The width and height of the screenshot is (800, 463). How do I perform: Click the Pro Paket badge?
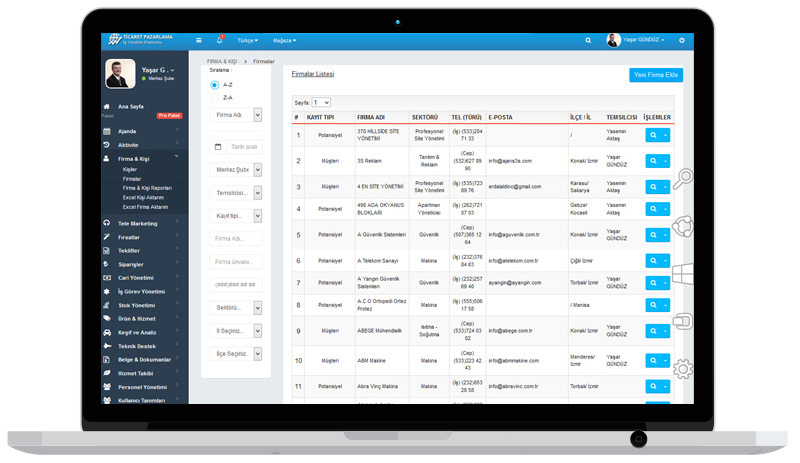[169, 115]
